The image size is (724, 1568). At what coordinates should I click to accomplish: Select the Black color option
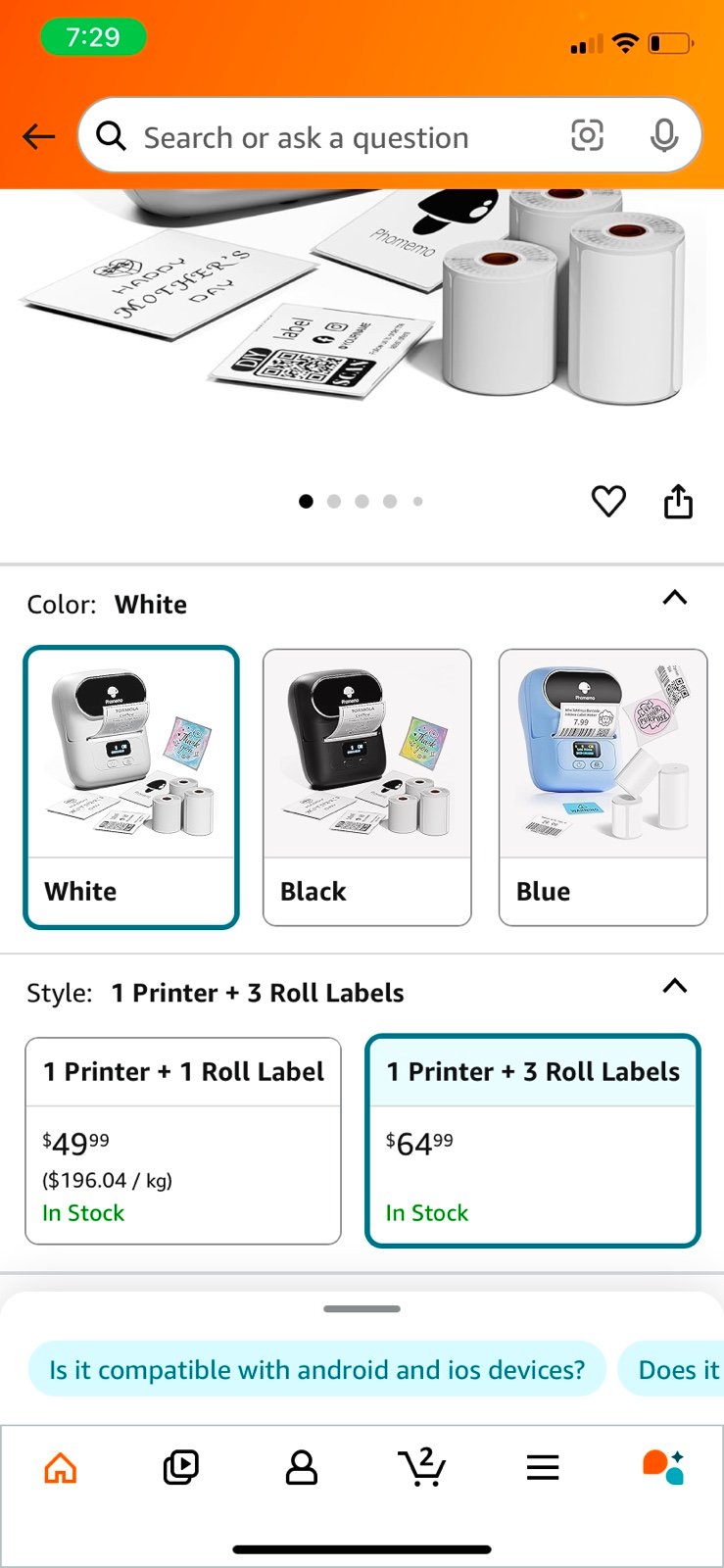click(x=366, y=787)
